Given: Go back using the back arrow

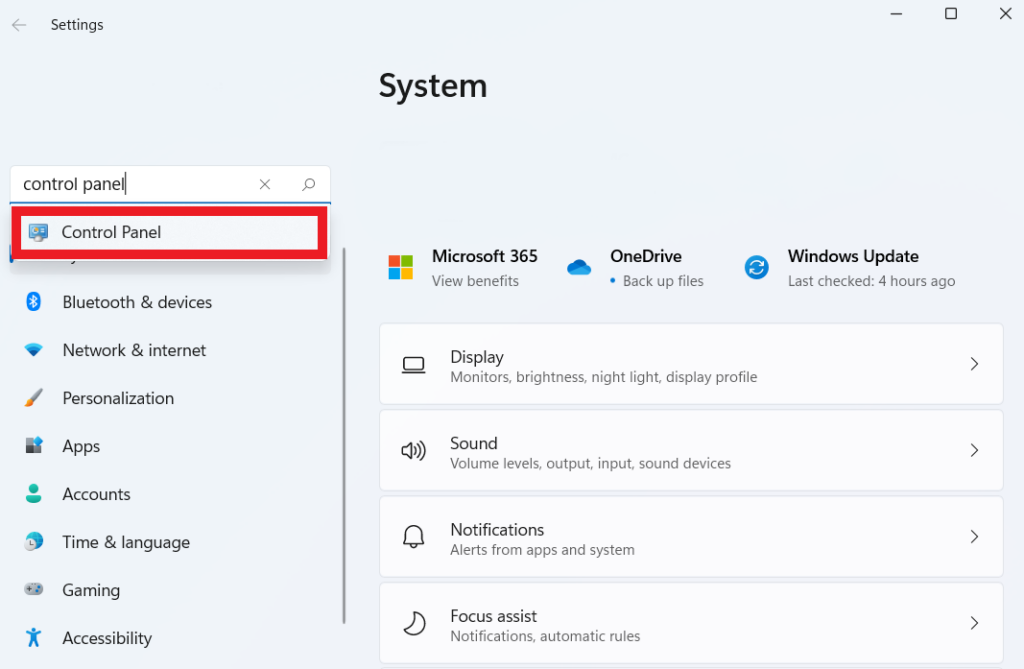Looking at the screenshot, I should (19, 25).
